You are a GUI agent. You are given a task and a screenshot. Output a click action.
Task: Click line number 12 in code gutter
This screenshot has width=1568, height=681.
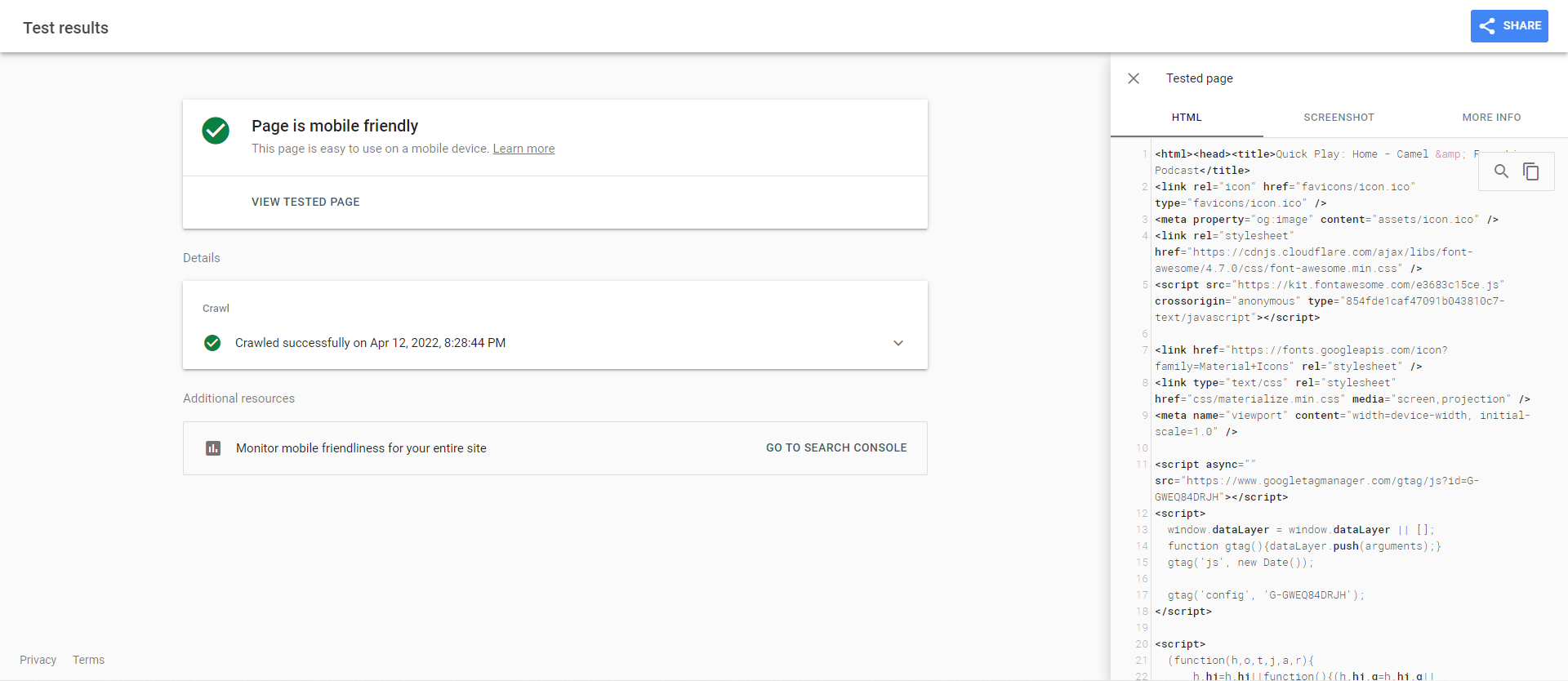tap(1142, 514)
